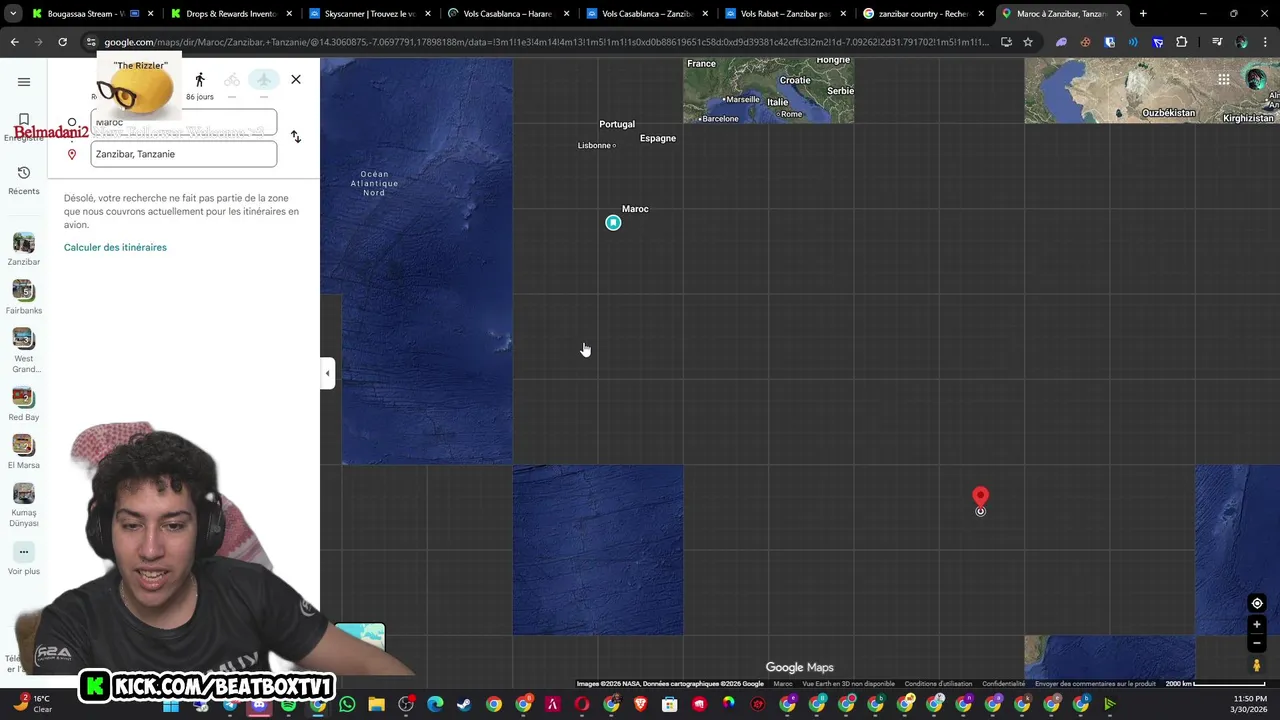Swap starting point and destination

(296, 137)
